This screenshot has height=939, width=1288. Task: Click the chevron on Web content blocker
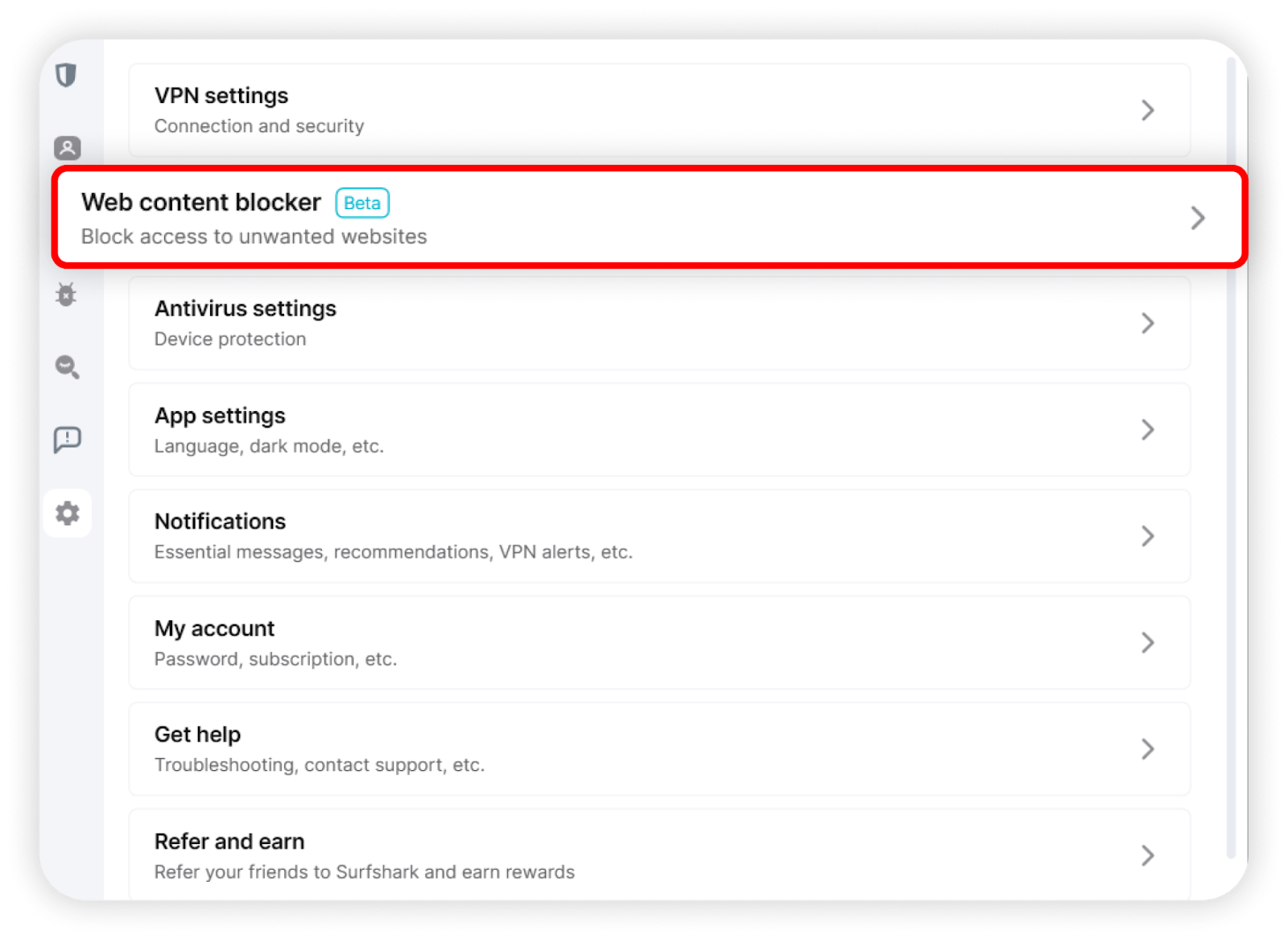click(x=1198, y=218)
